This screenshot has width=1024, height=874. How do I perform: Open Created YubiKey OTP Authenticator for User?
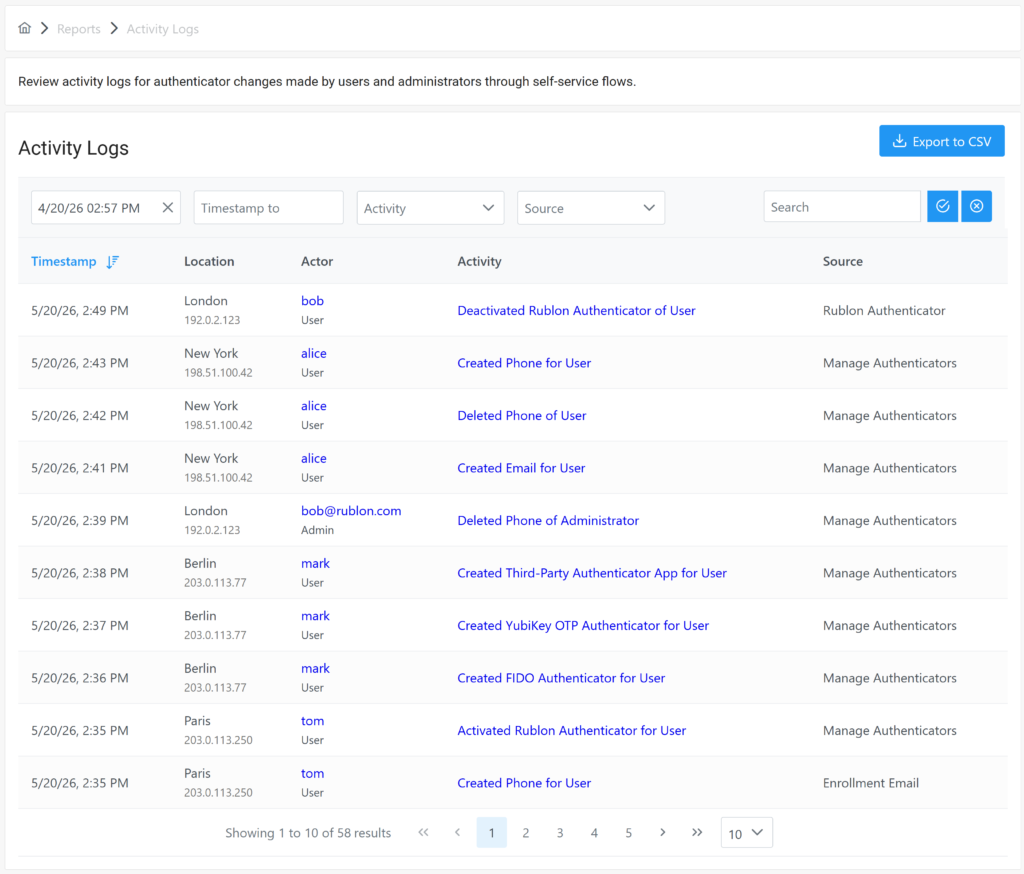click(x=583, y=625)
